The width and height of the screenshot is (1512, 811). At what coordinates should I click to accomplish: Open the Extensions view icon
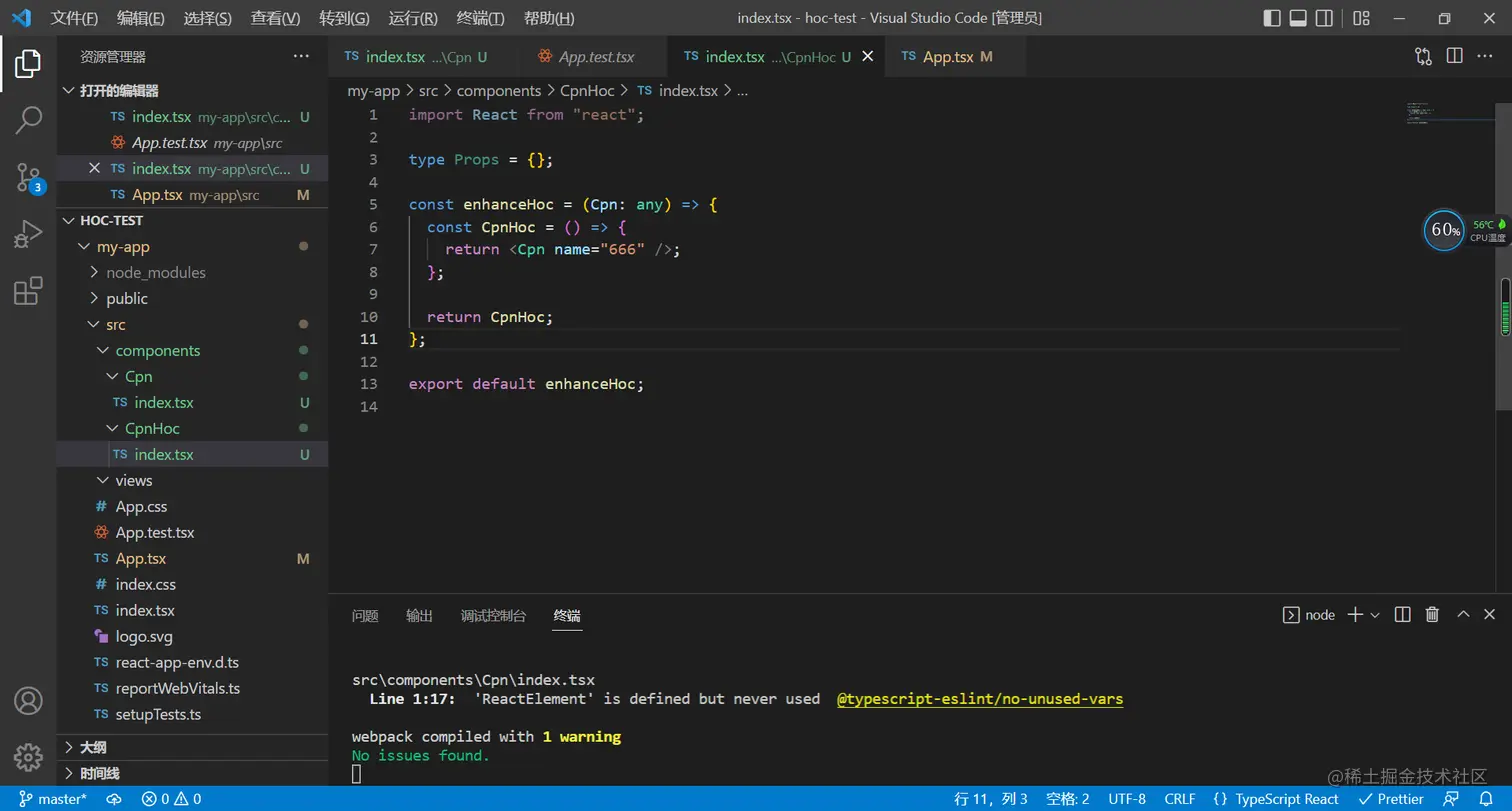(28, 291)
